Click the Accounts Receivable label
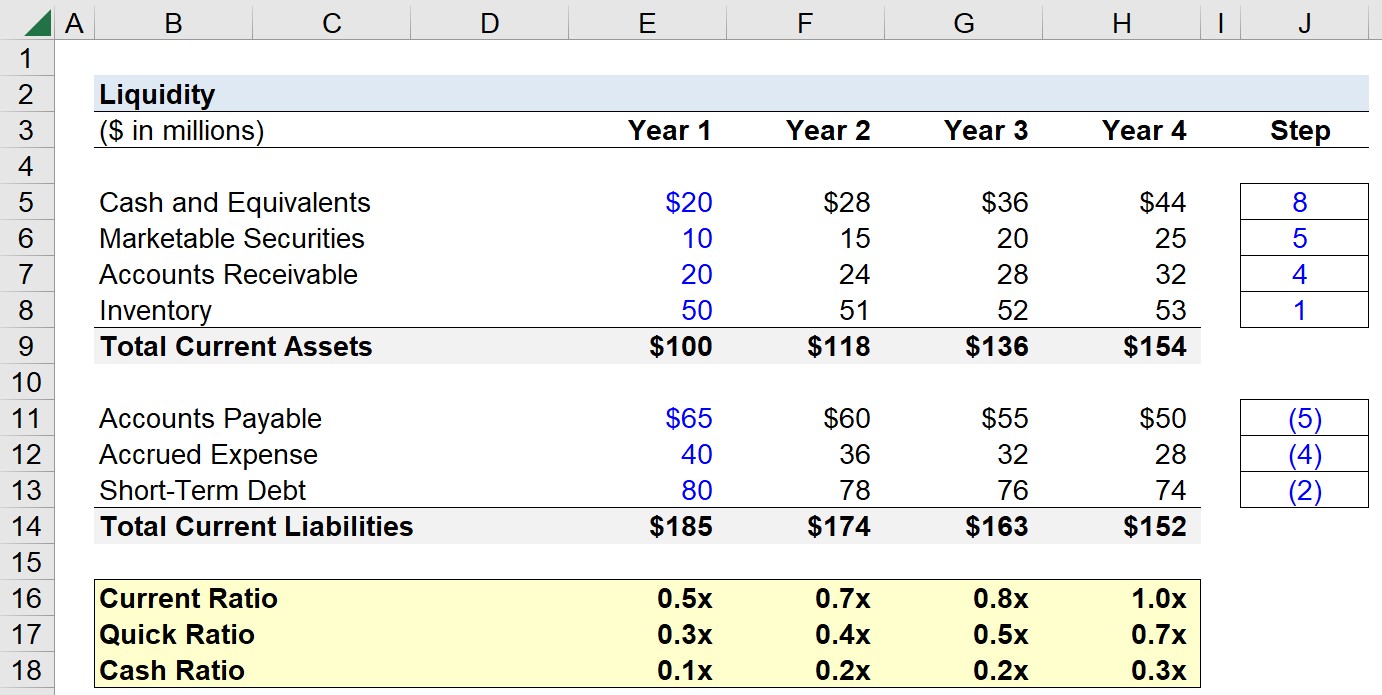This screenshot has width=1382, height=695. 228,275
